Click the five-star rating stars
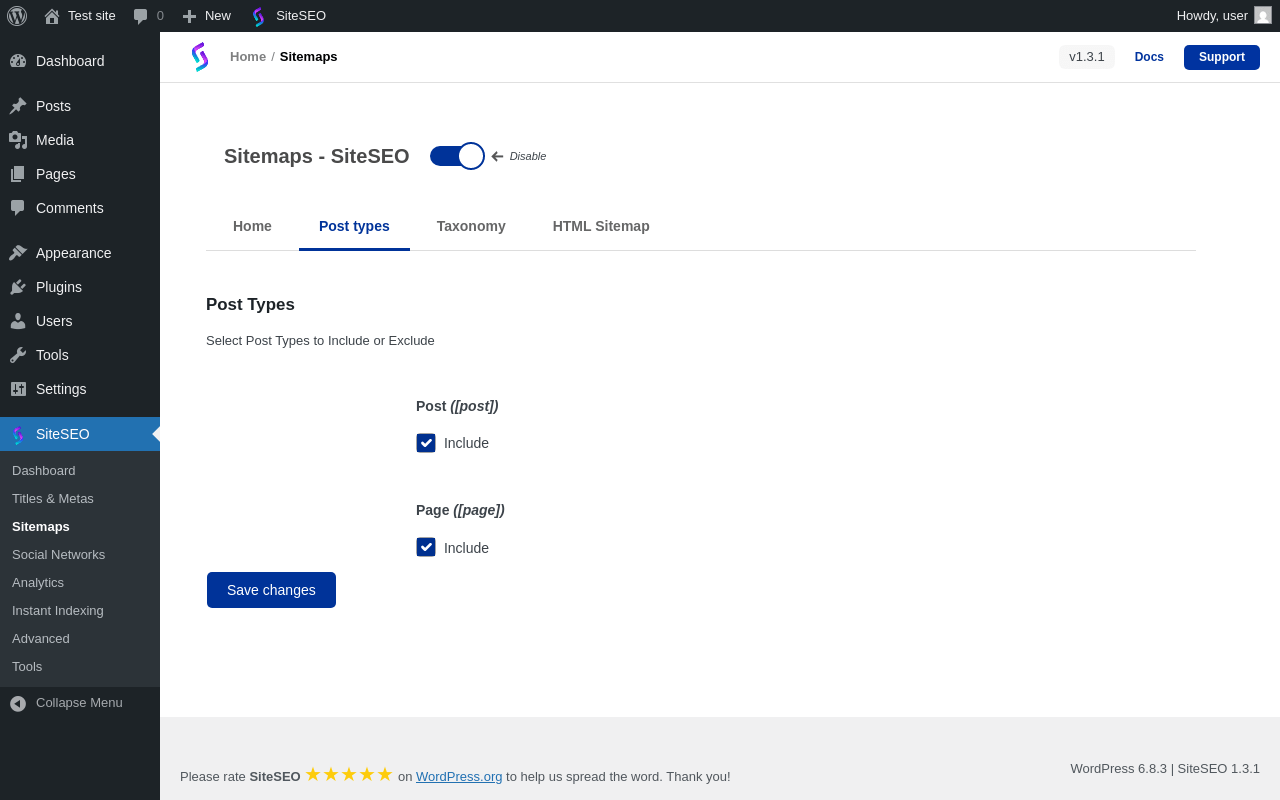 [349, 775]
